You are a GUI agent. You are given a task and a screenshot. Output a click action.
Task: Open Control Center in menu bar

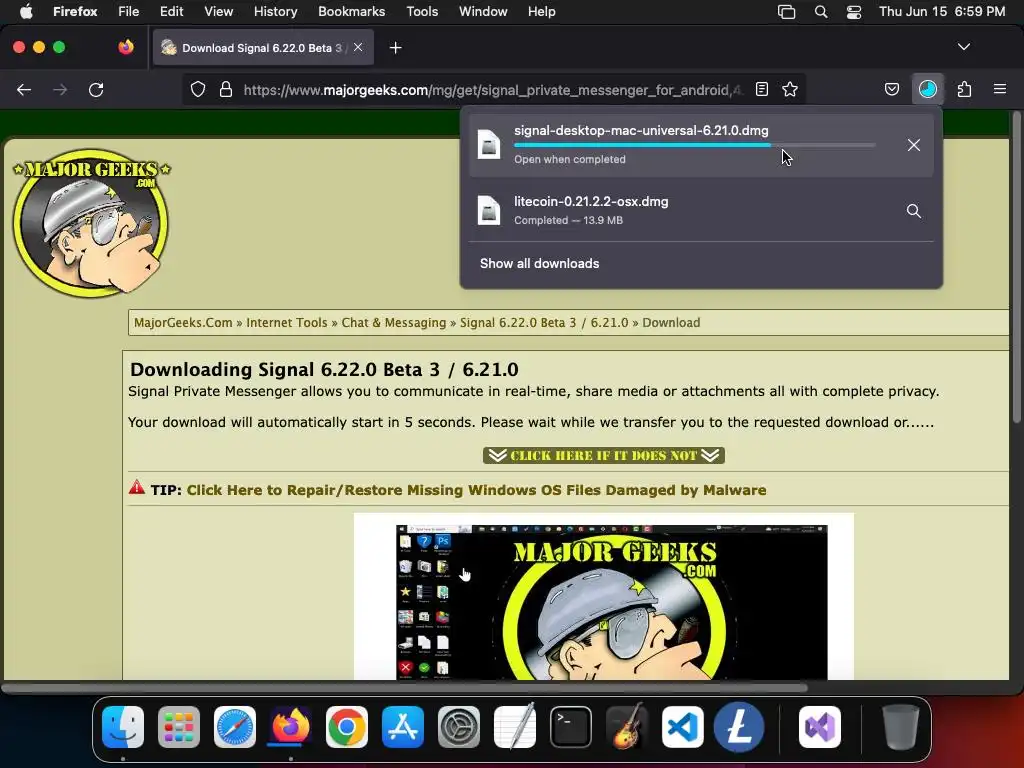click(854, 12)
